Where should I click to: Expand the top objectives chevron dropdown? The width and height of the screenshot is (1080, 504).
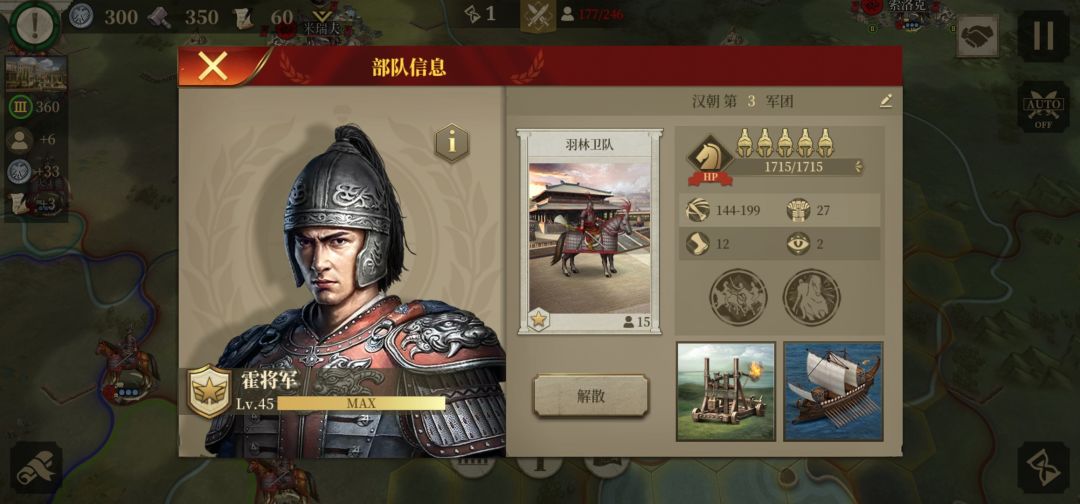pyautogui.click(x=320, y=14)
